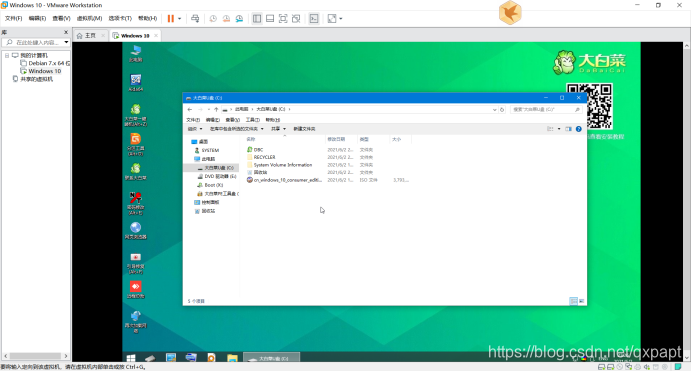Click the send Ctrl+Alt+Del toolbar icon
Image resolution: width=692 pixels, height=371 pixels.
point(195,19)
